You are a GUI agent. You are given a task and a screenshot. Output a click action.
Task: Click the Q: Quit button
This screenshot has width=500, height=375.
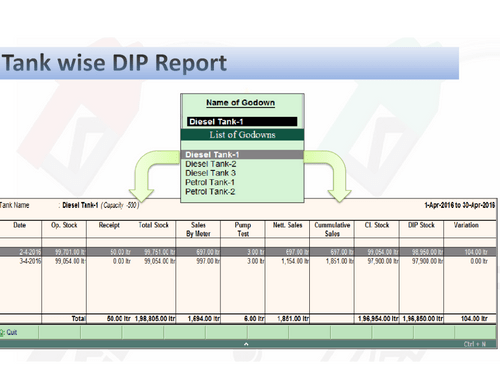tap(9, 332)
